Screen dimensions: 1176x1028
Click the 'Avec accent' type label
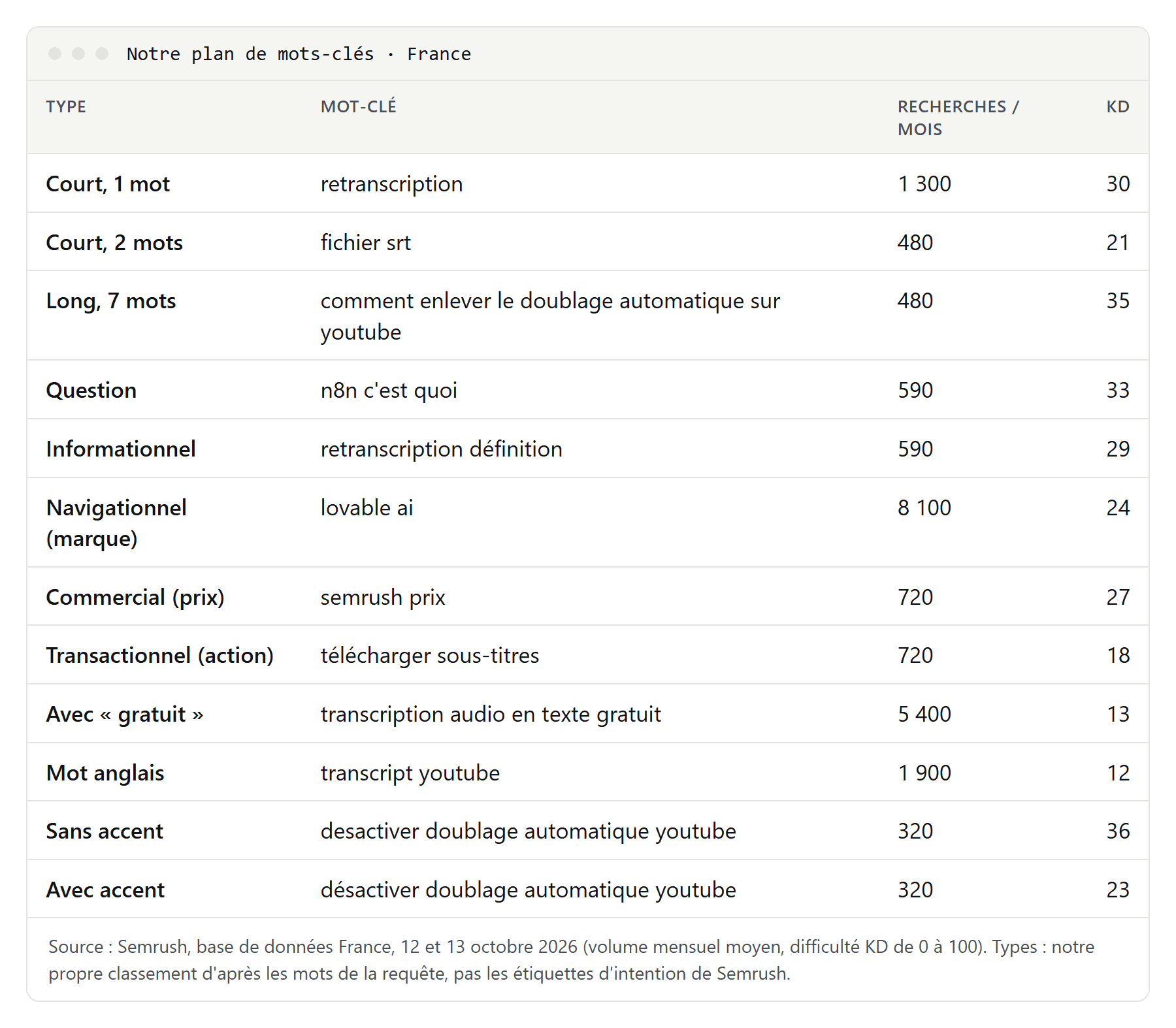[105, 890]
